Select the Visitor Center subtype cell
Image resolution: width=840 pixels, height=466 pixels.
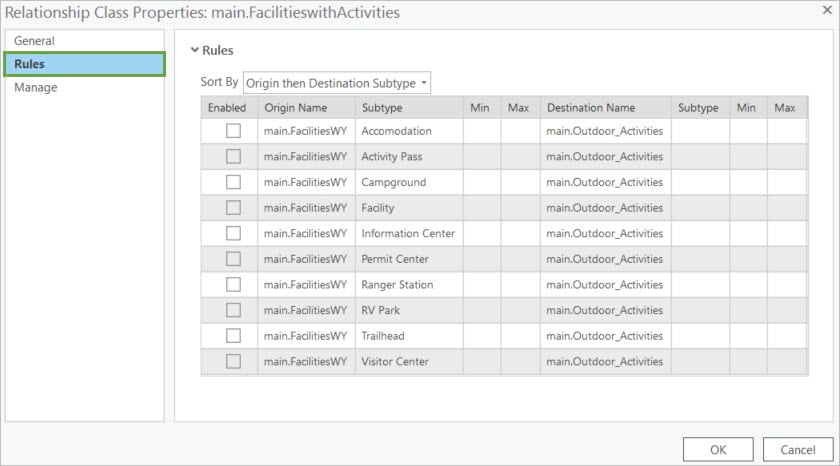[x=409, y=362]
